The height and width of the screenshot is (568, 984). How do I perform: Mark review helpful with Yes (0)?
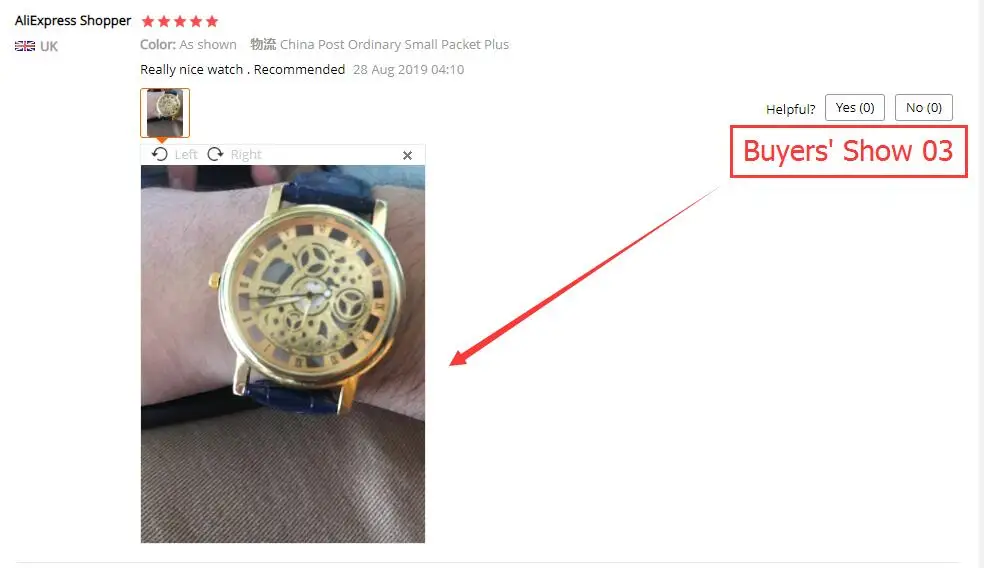click(x=855, y=107)
